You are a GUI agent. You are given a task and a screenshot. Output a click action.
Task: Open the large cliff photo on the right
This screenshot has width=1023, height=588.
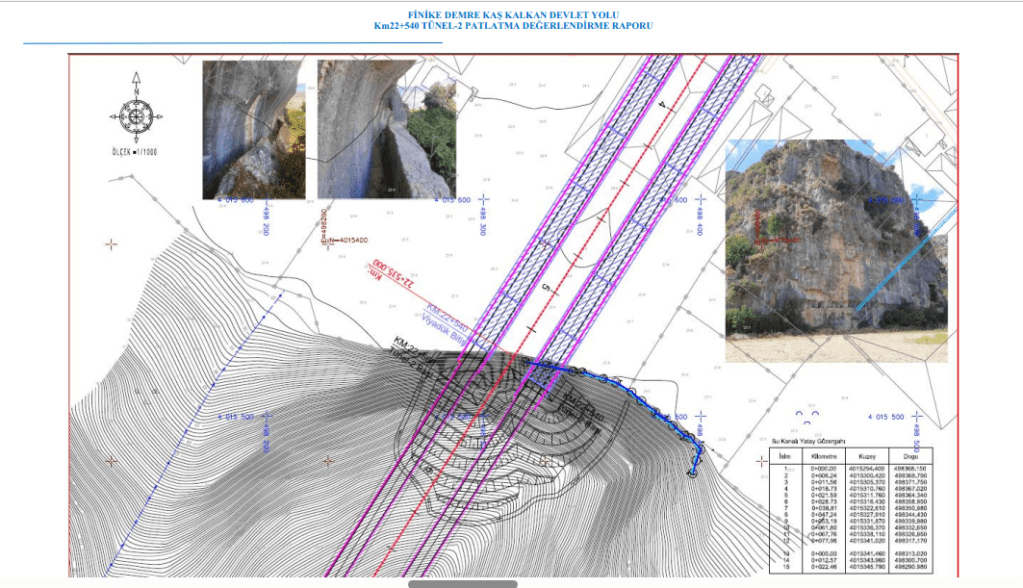[x=835, y=250]
